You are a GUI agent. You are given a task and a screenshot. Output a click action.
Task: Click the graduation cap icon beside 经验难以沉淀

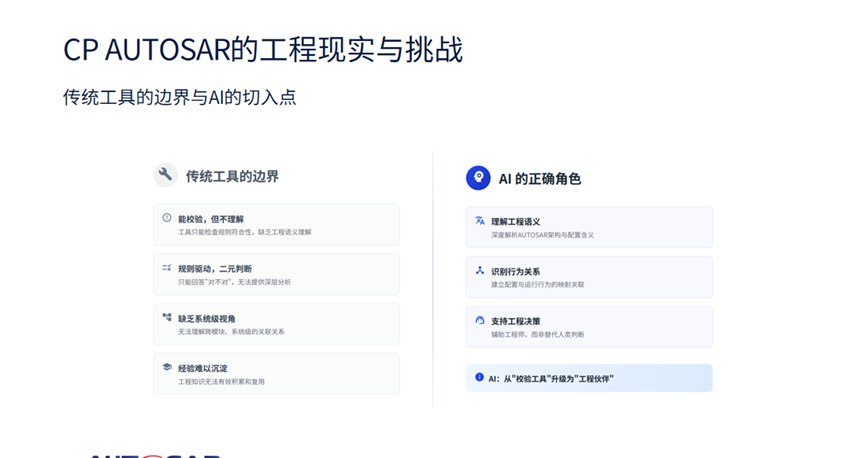click(x=167, y=367)
